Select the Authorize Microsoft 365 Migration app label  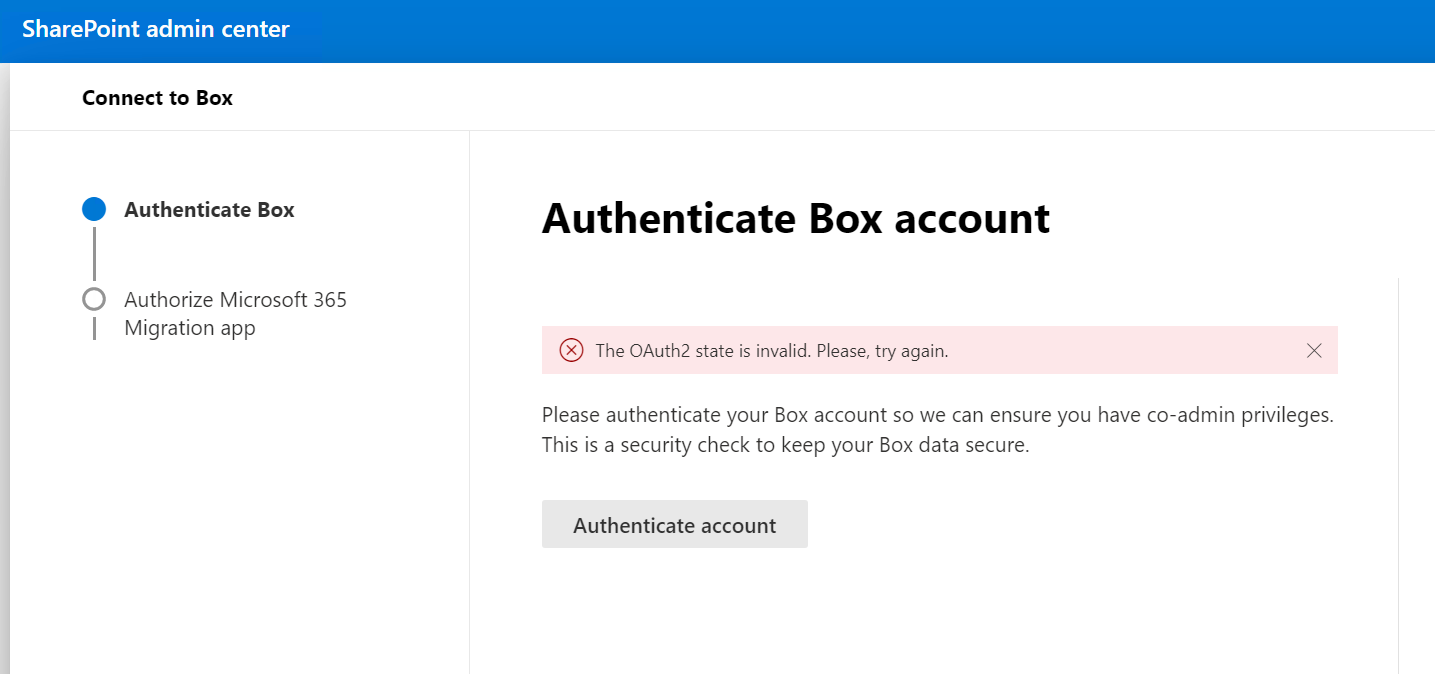tap(235, 313)
